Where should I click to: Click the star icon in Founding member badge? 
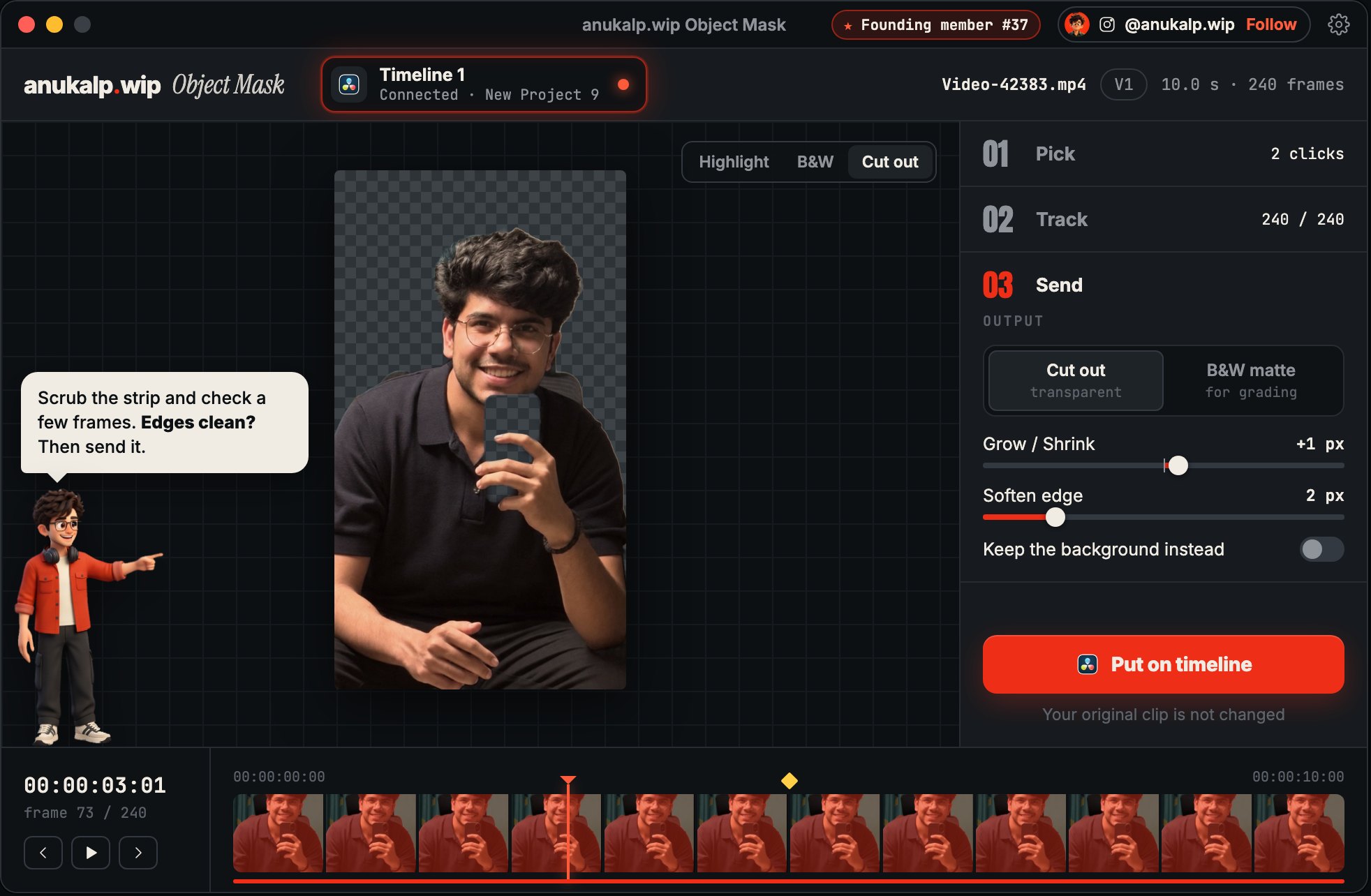pyautogui.click(x=848, y=26)
